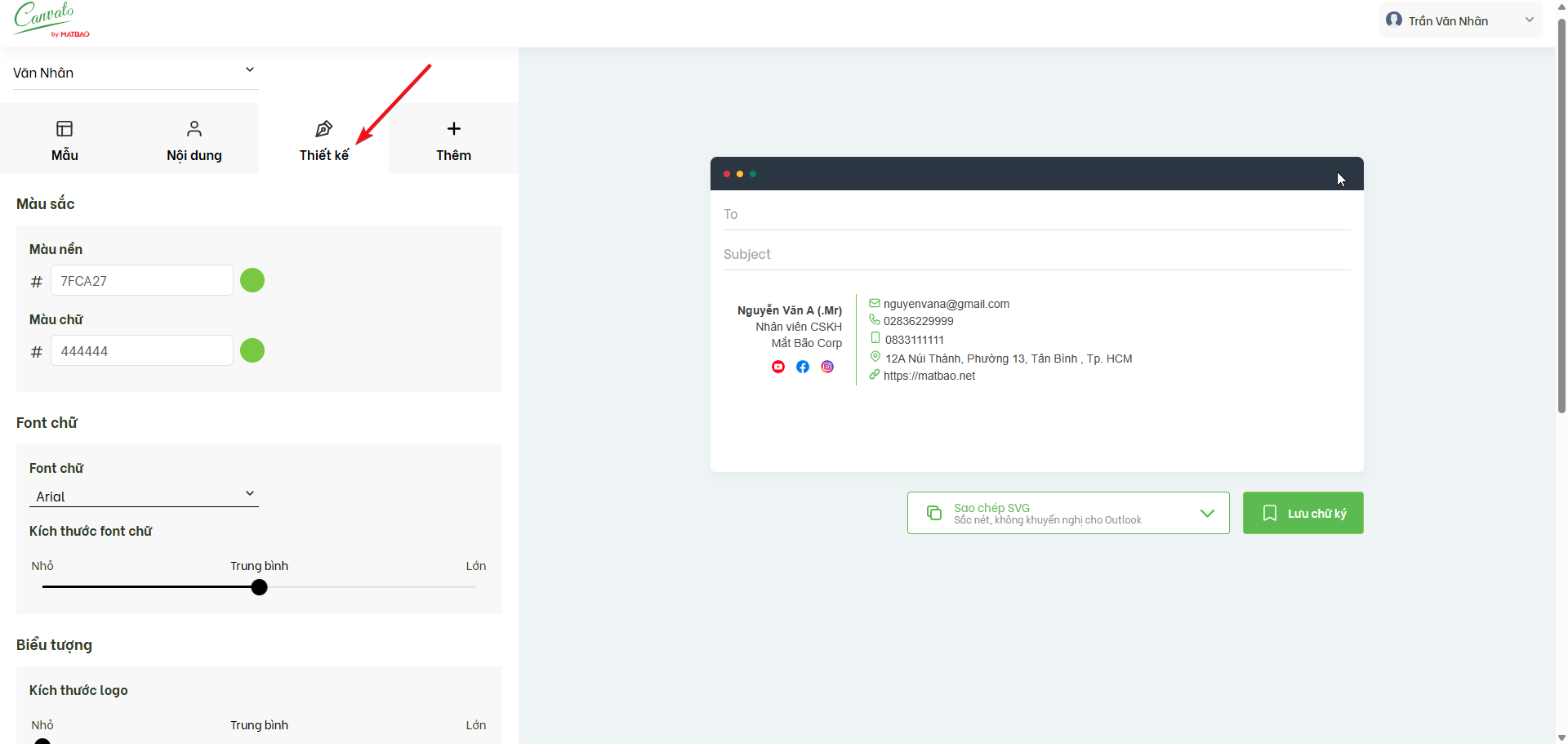Image resolution: width=1568 pixels, height=744 pixels.
Task: Click the Màu chữ color swatch
Action: click(252, 350)
